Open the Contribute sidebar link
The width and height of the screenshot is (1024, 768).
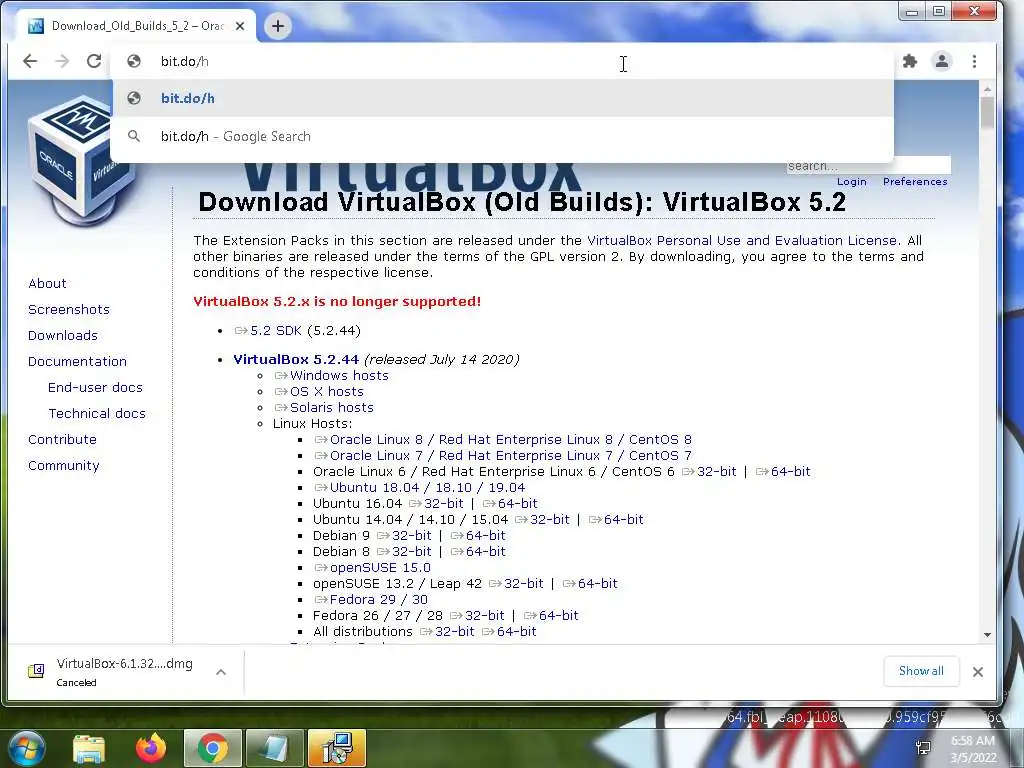pyautogui.click(x=62, y=440)
